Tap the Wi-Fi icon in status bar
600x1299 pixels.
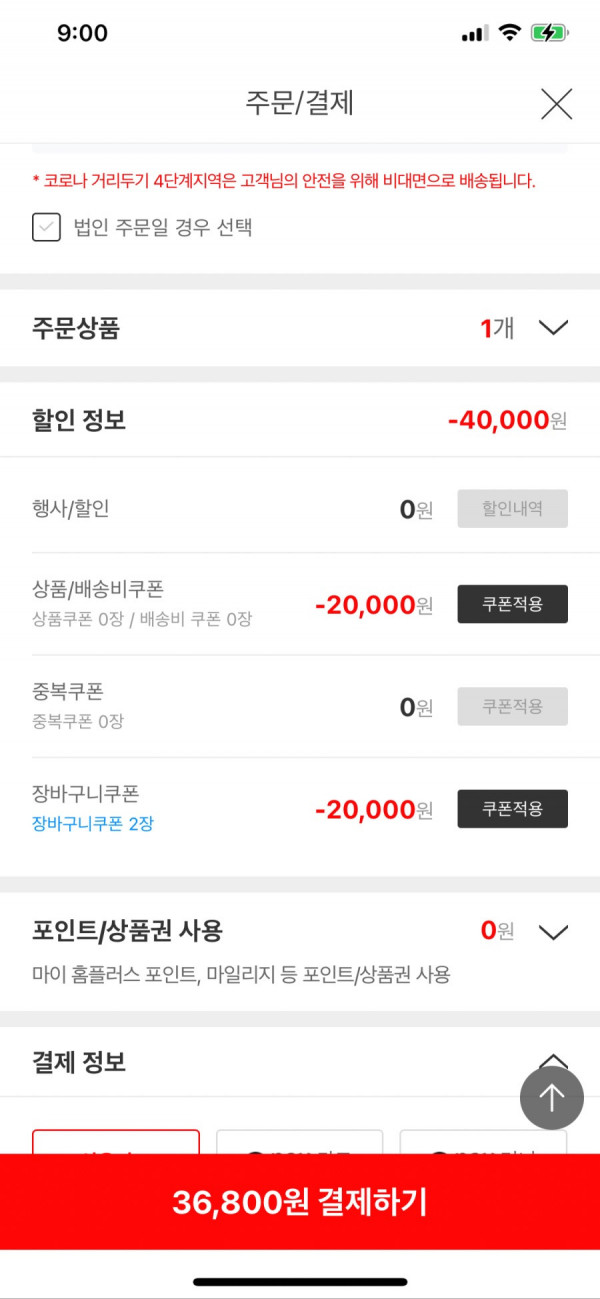tap(511, 33)
